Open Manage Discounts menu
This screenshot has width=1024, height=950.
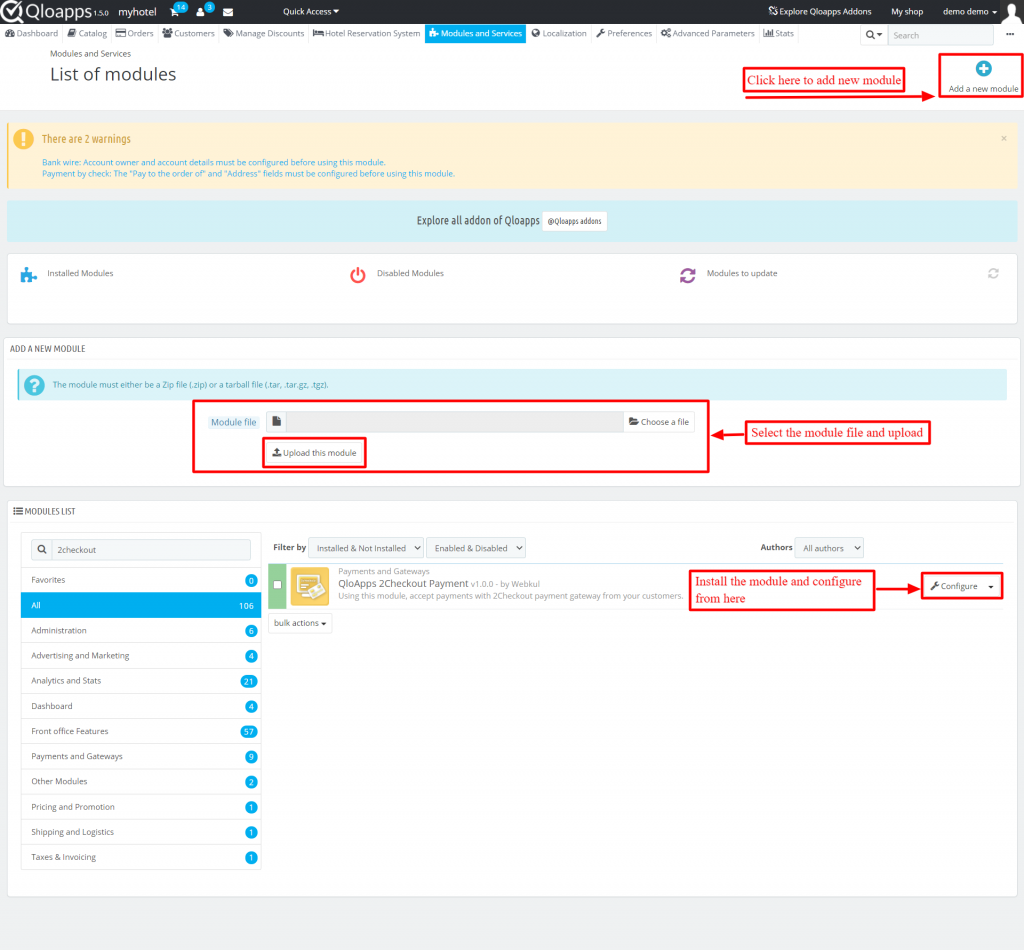(264, 33)
